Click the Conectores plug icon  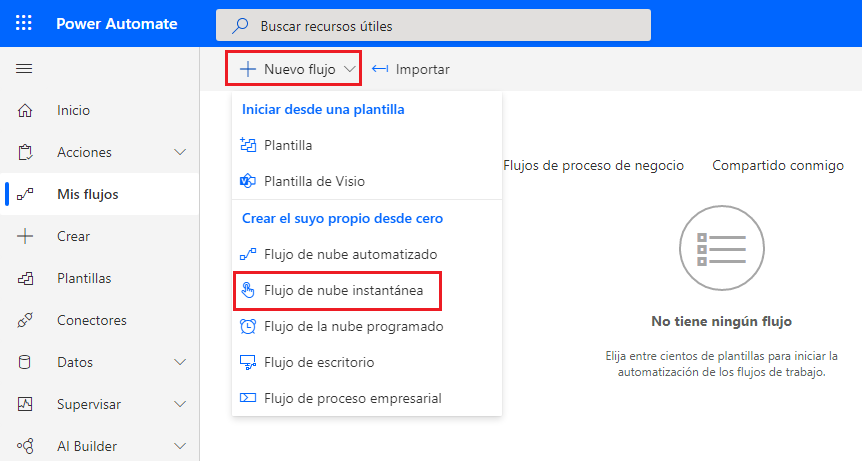[x=25, y=320]
